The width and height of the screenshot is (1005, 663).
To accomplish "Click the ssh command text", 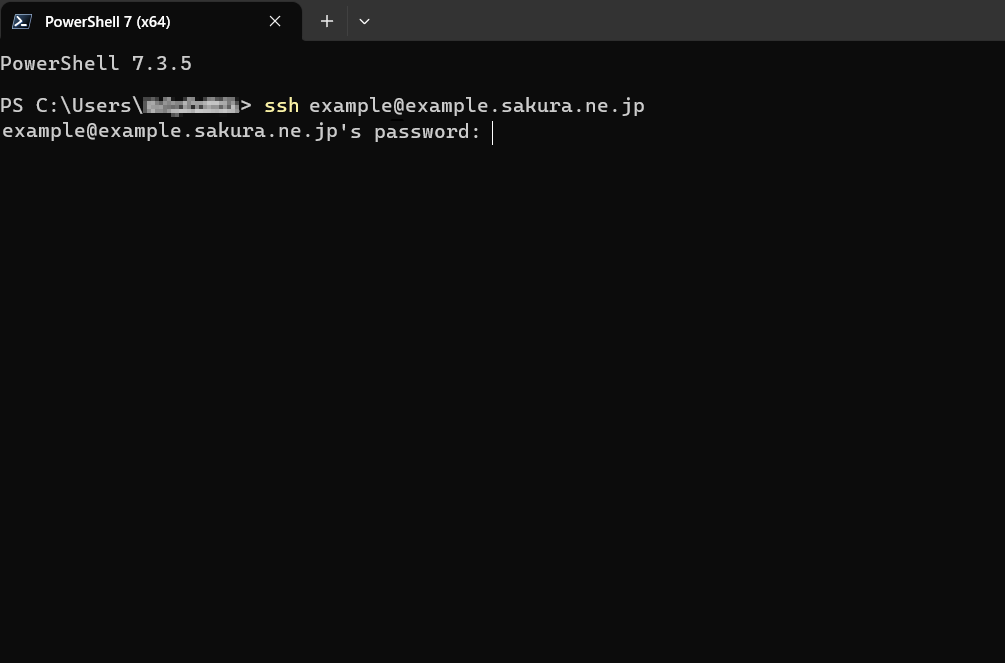I will (x=281, y=105).
